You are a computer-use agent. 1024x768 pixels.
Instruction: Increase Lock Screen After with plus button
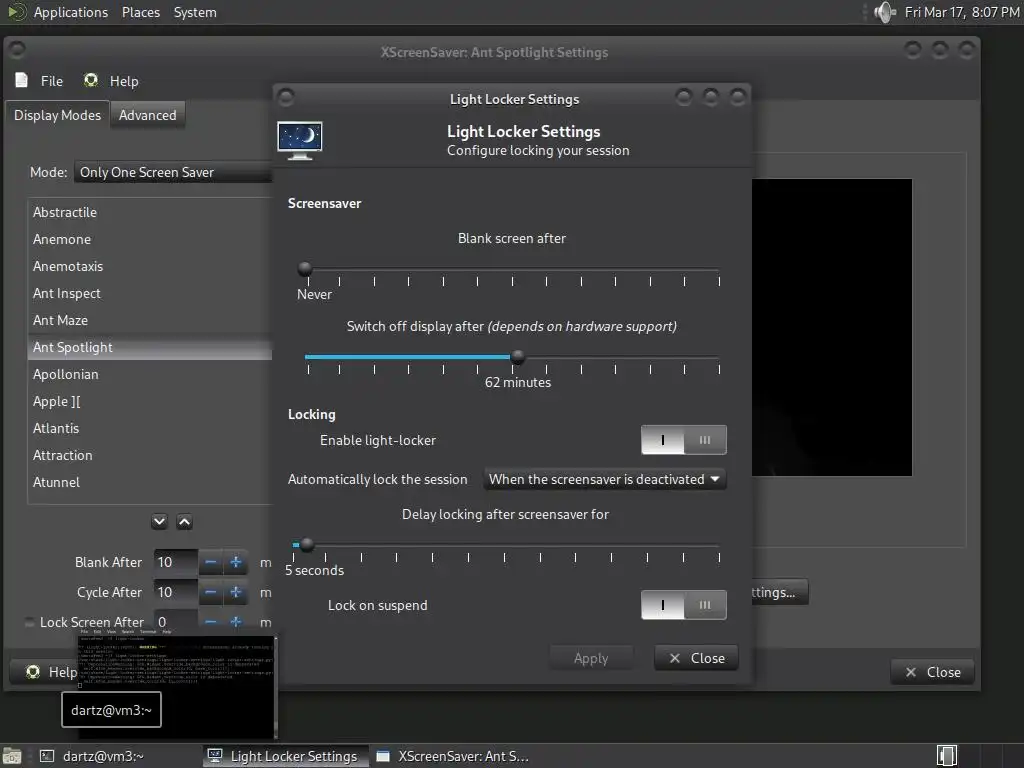point(236,622)
